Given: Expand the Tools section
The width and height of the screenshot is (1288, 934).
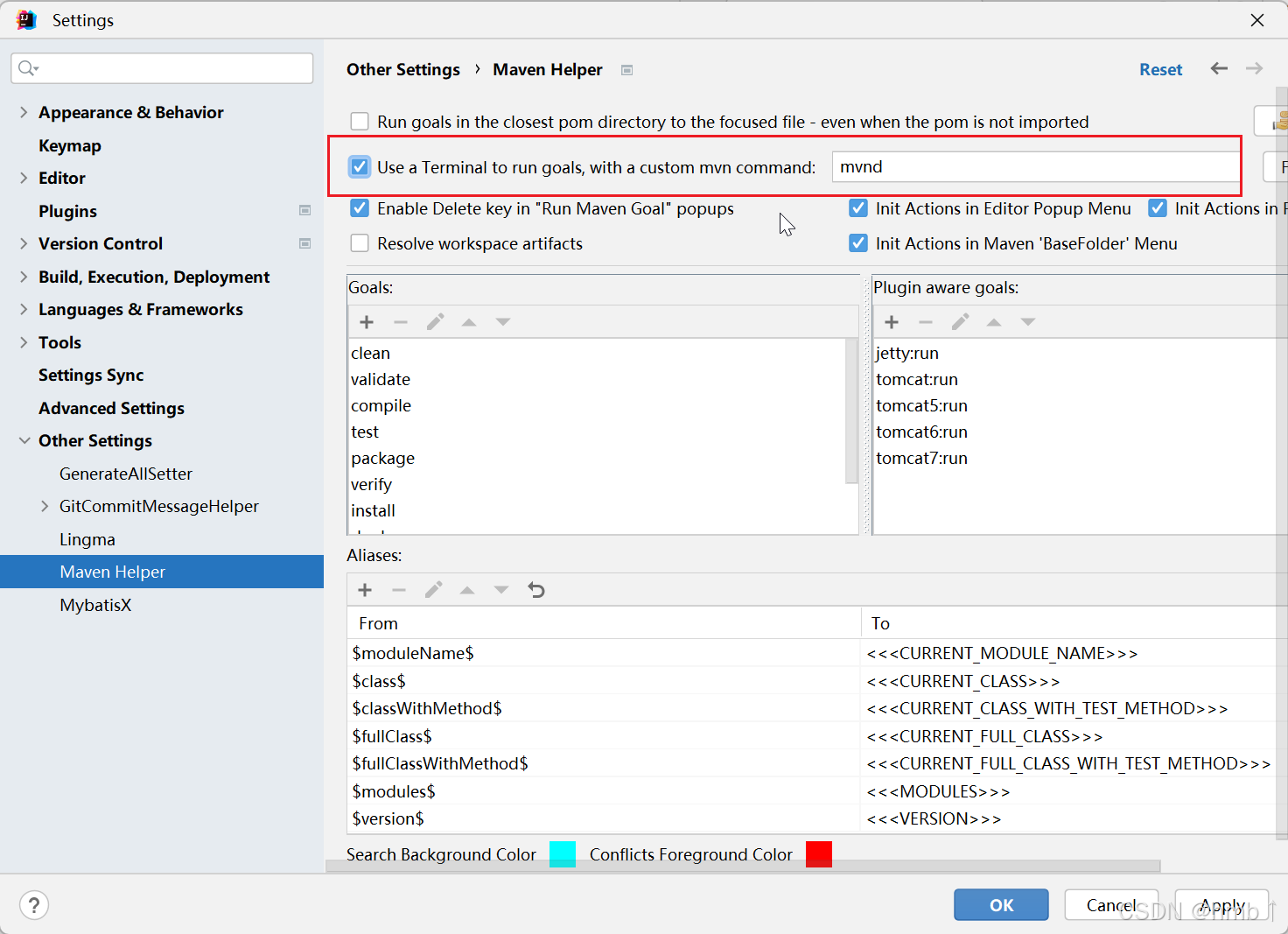Looking at the screenshot, I should 24,342.
